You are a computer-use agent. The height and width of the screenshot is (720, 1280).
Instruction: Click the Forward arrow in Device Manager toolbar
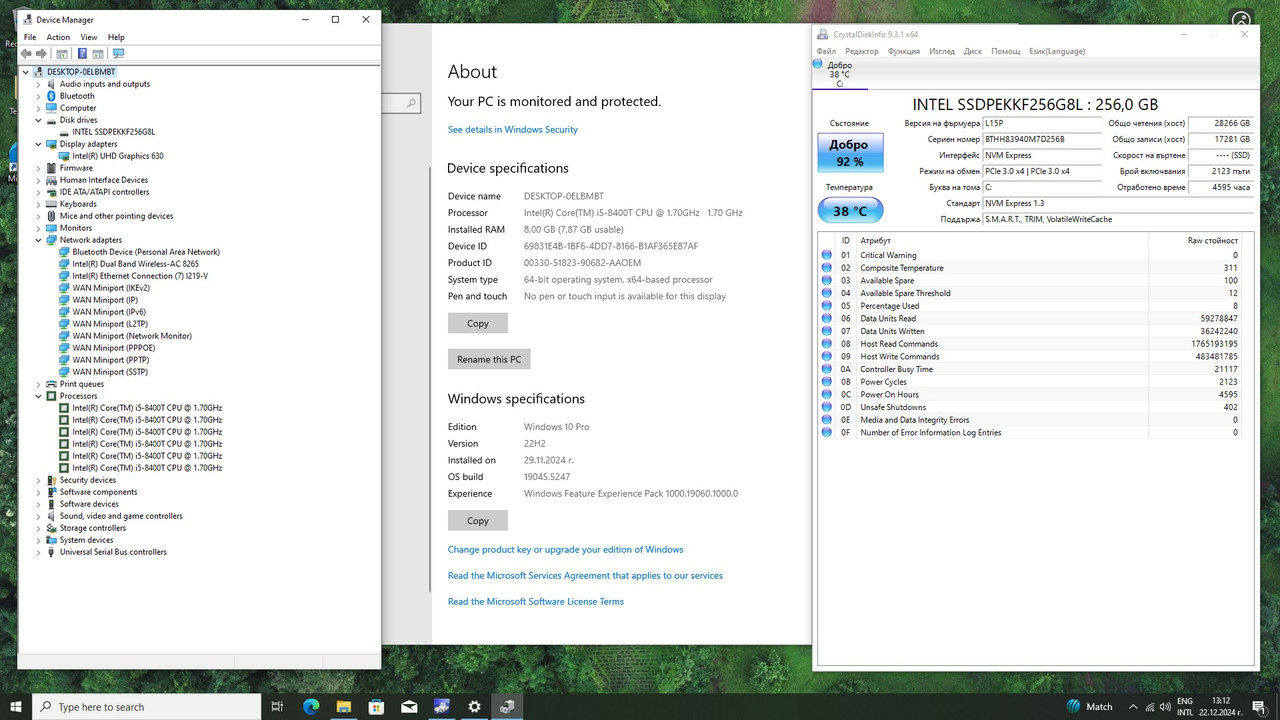coord(41,53)
